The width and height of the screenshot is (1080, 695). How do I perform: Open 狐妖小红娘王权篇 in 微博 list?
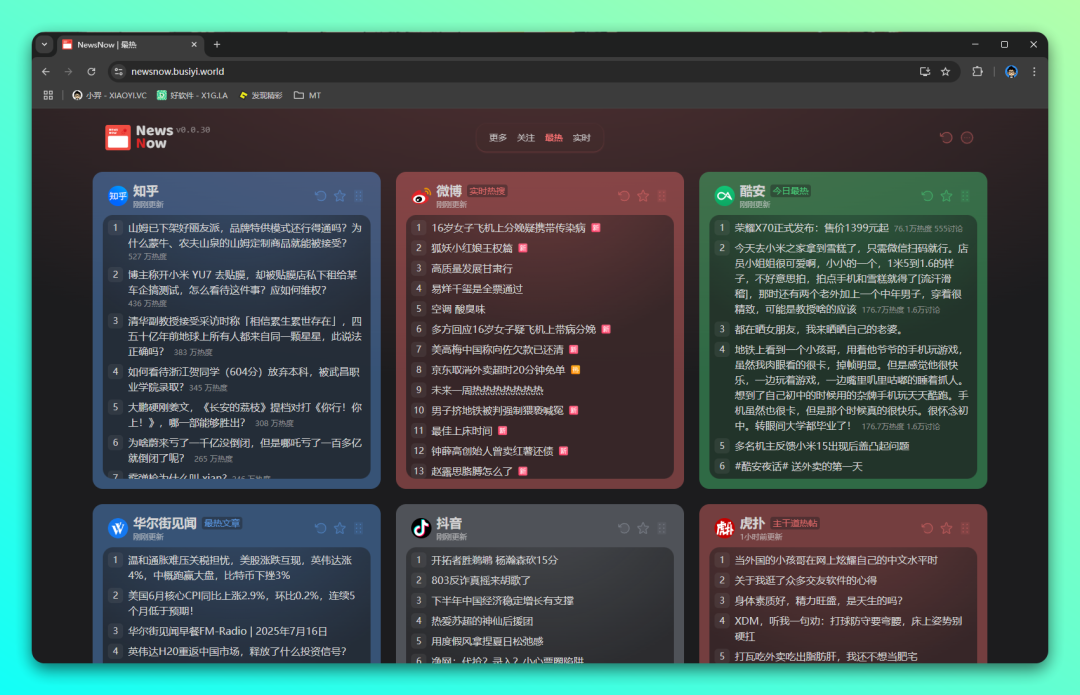(472, 248)
